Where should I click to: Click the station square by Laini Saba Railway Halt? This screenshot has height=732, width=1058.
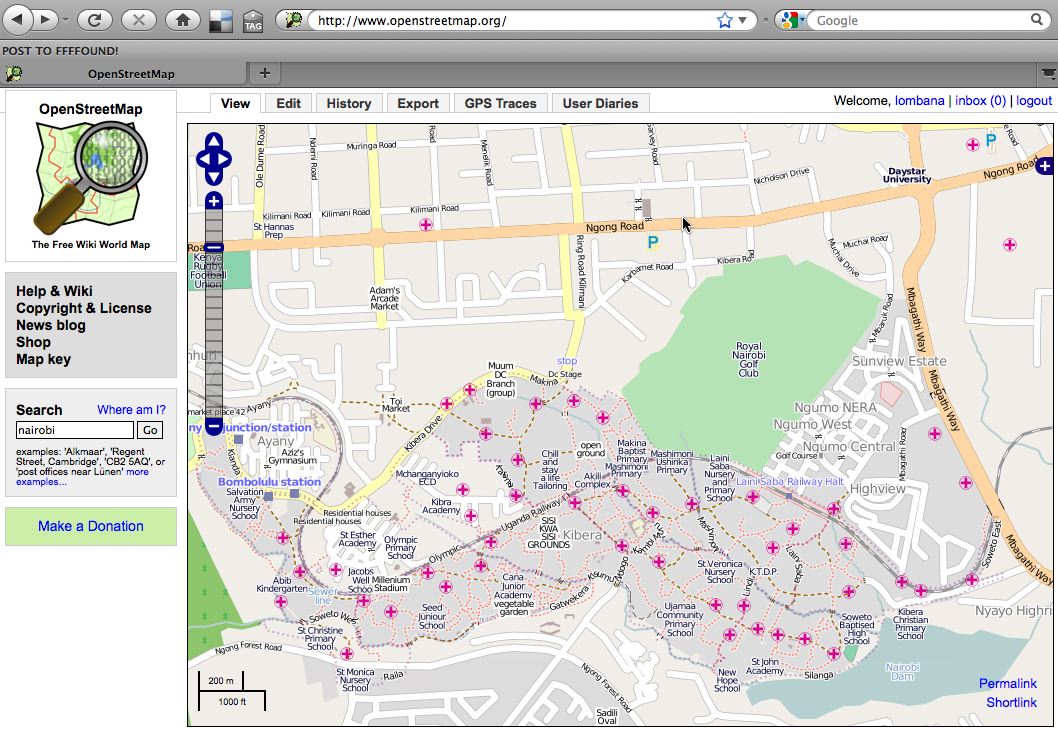coord(789,496)
